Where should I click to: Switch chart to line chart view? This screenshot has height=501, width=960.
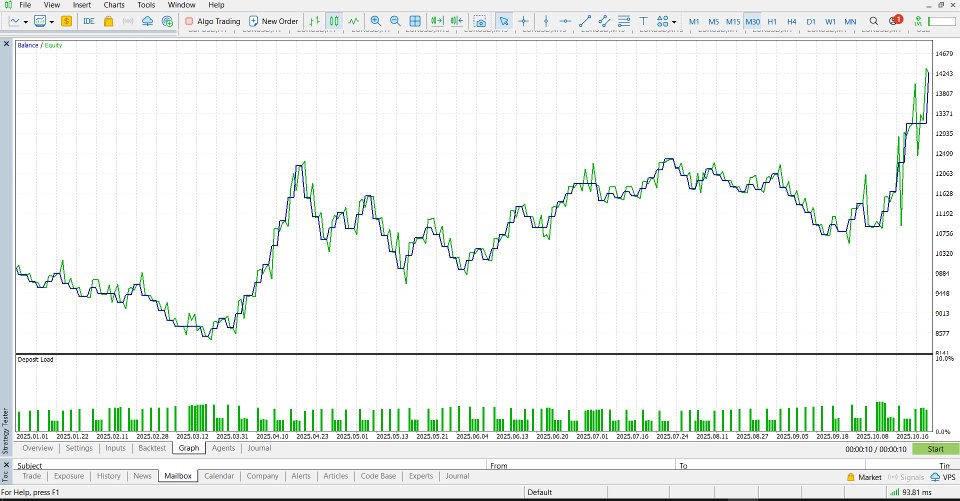coord(354,21)
